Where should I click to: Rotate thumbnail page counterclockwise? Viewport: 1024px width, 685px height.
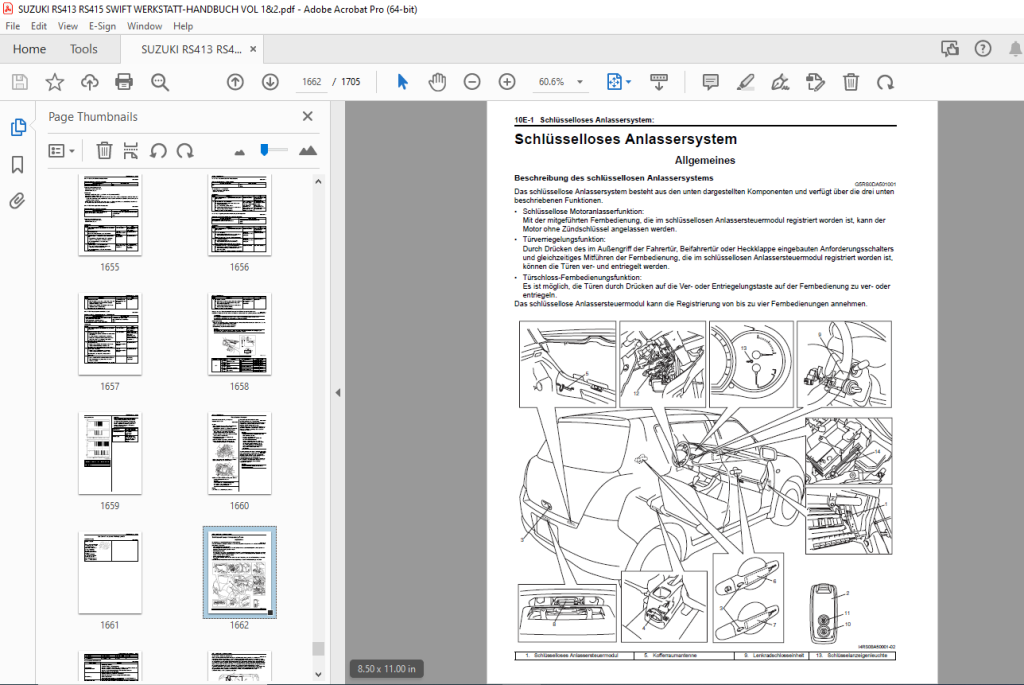(158, 151)
